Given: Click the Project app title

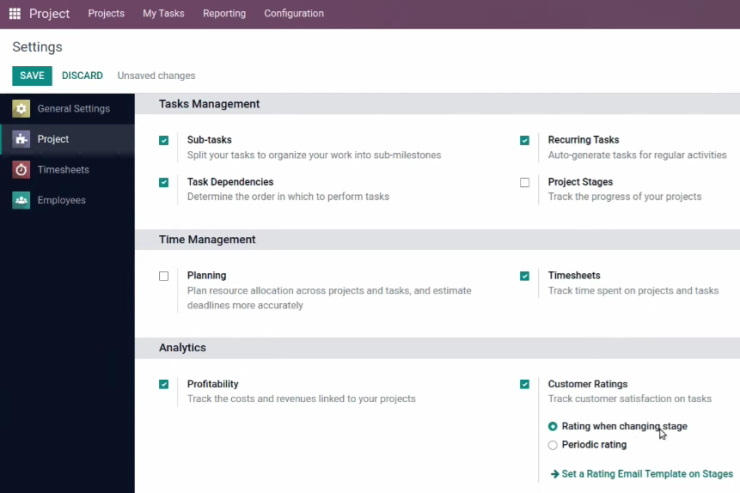Looking at the screenshot, I should 49,14.
